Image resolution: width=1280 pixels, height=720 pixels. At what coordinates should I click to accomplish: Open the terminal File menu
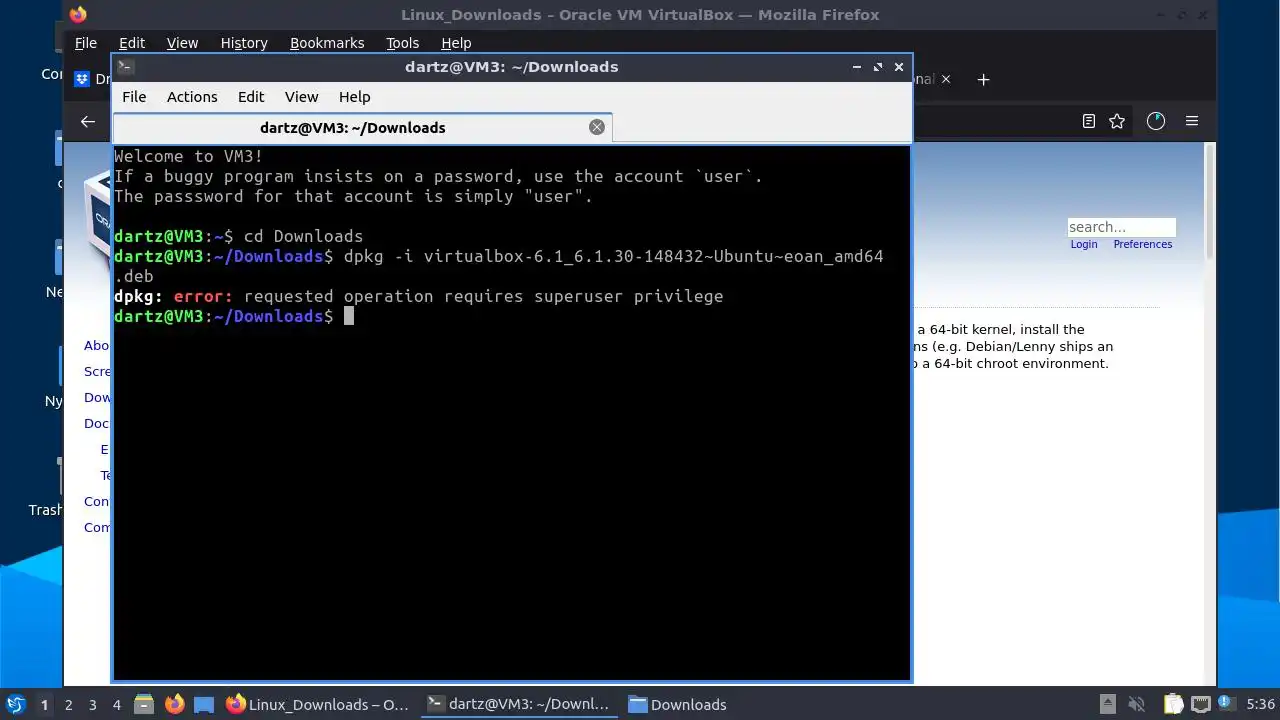(134, 97)
